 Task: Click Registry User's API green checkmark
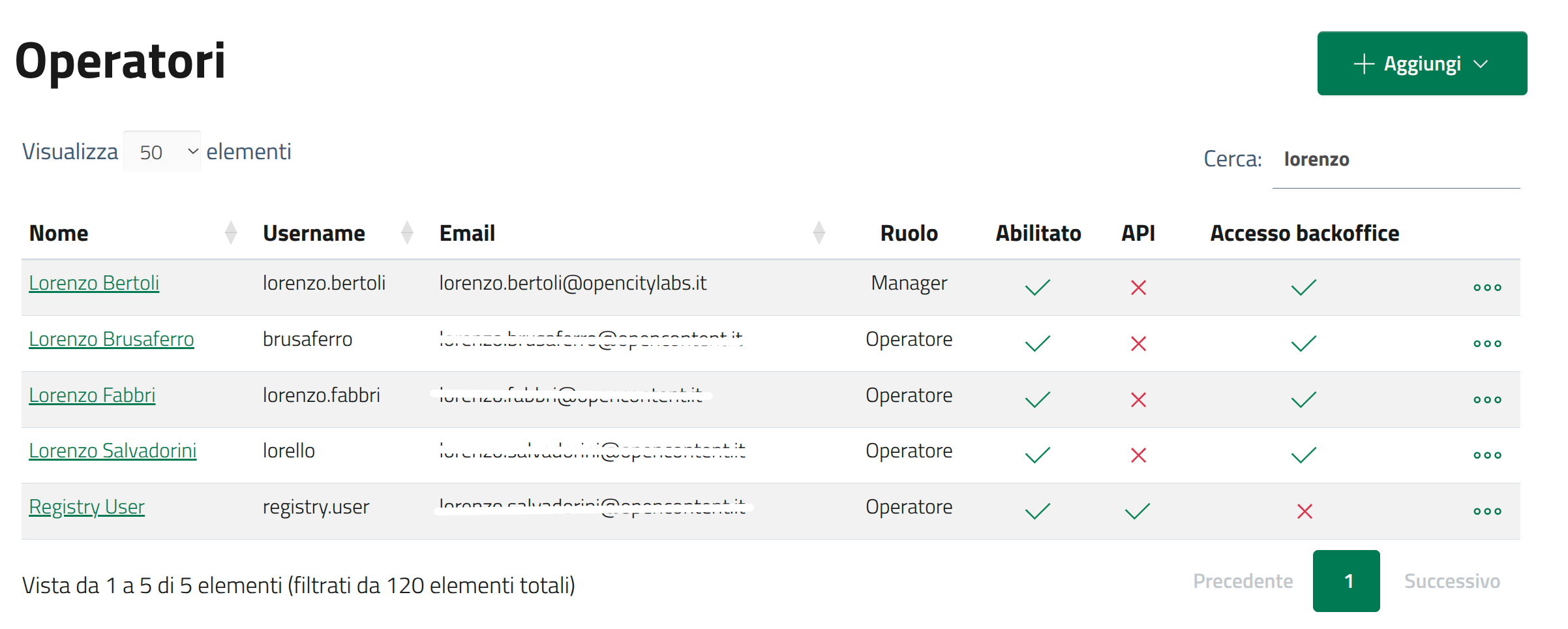coord(1138,512)
